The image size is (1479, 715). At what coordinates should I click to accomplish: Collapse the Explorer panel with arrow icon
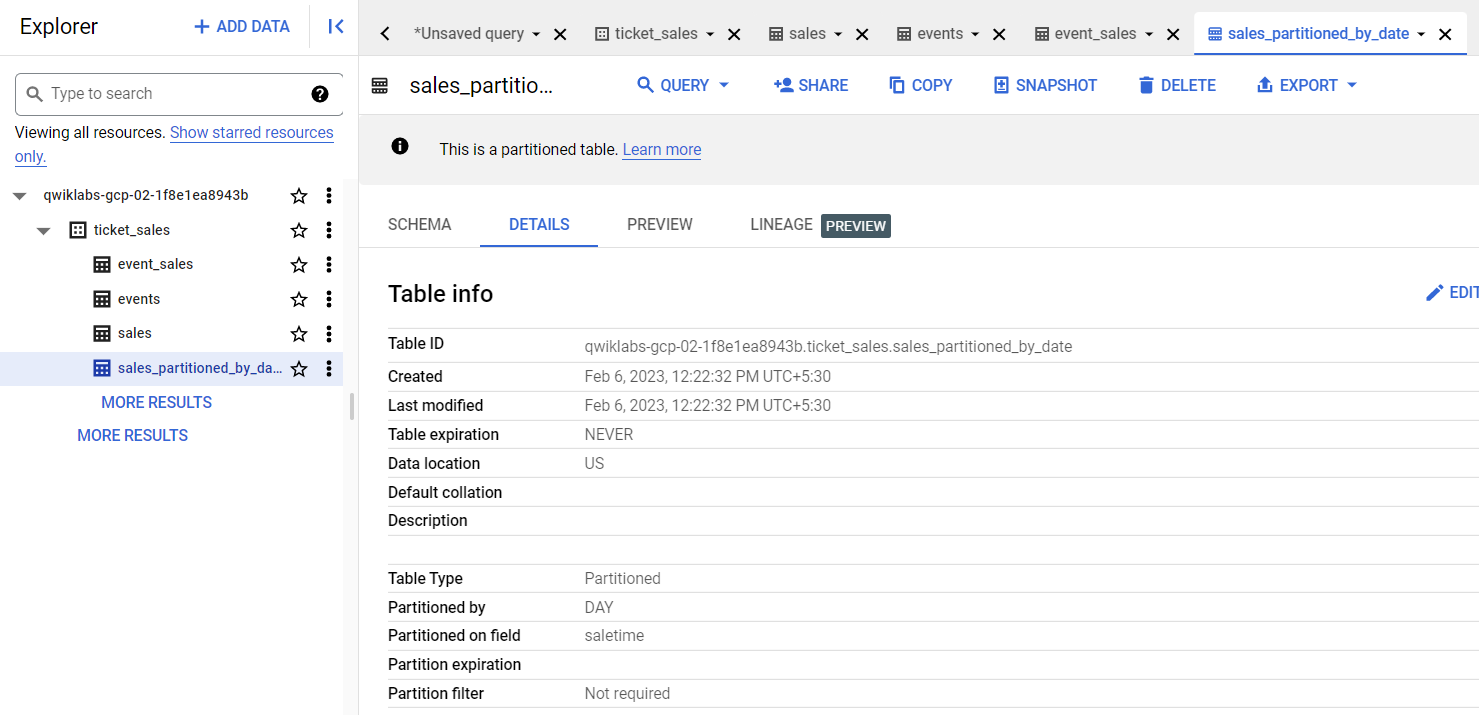click(336, 27)
